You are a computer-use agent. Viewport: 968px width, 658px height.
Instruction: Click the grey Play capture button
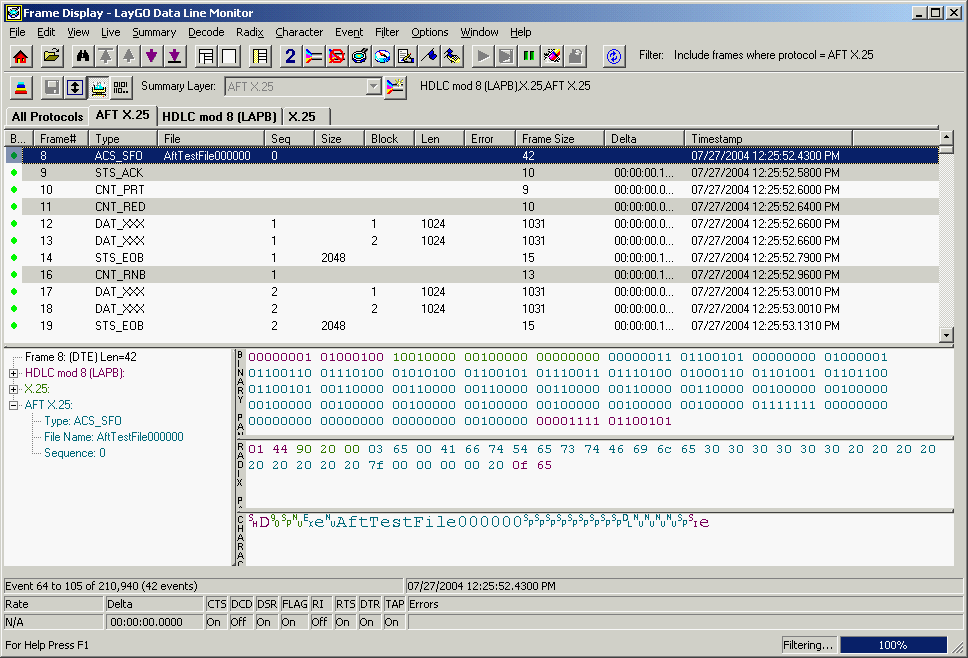point(483,56)
